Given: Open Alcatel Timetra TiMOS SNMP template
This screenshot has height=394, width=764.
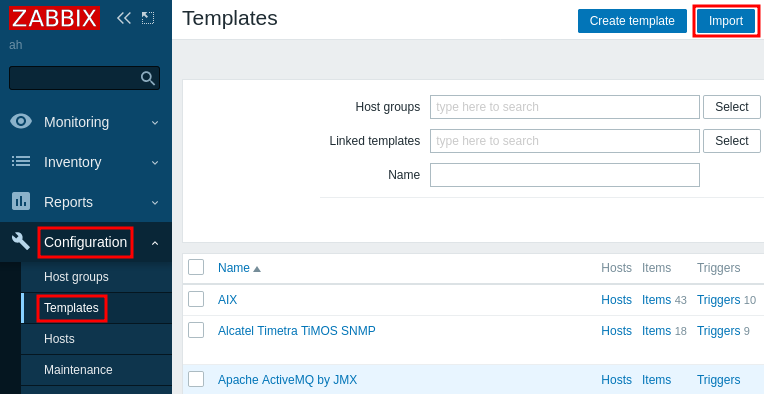Looking at the screenshot, I should (x=297, y=331).
